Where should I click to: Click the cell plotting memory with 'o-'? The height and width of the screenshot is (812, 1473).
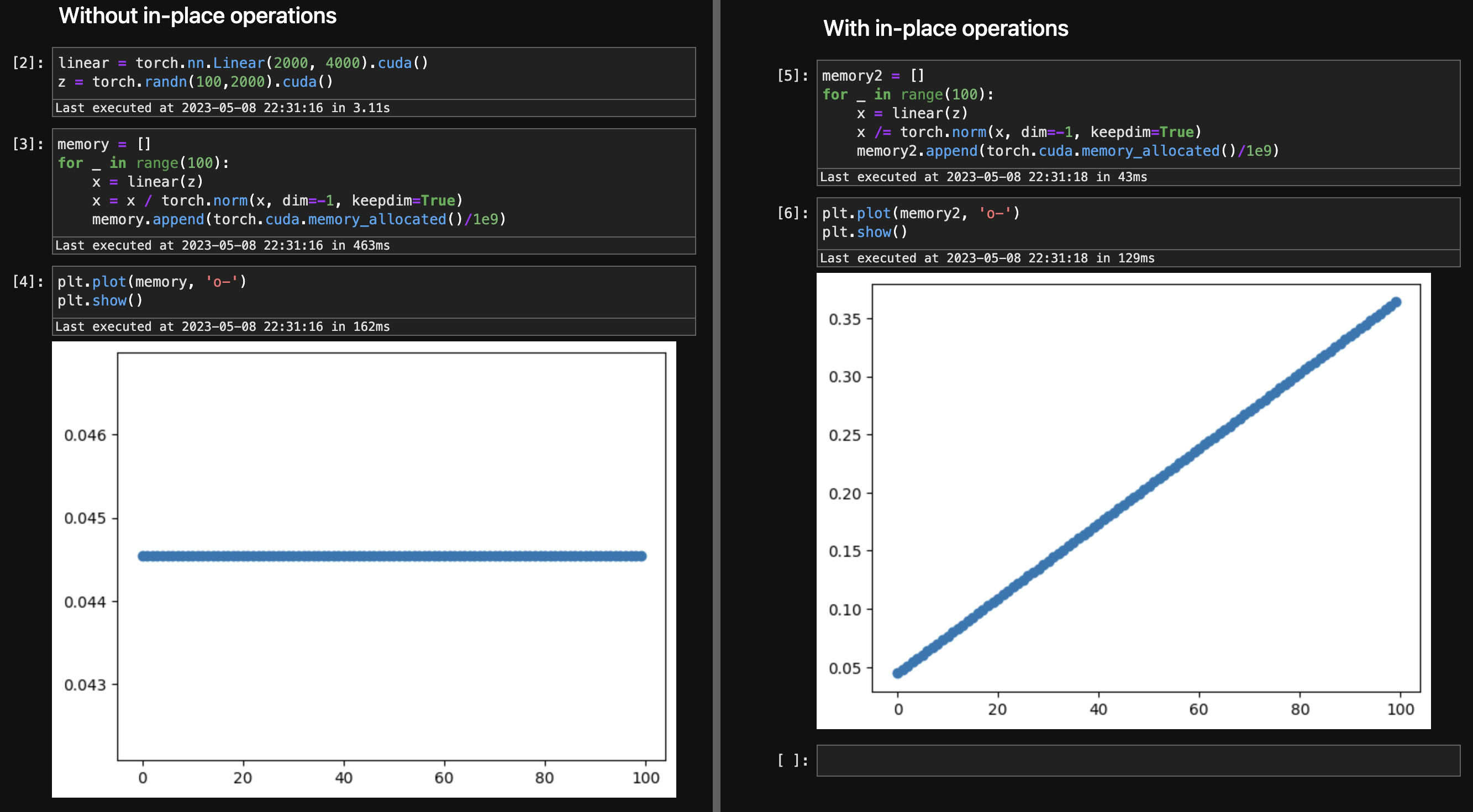[374, 292]
